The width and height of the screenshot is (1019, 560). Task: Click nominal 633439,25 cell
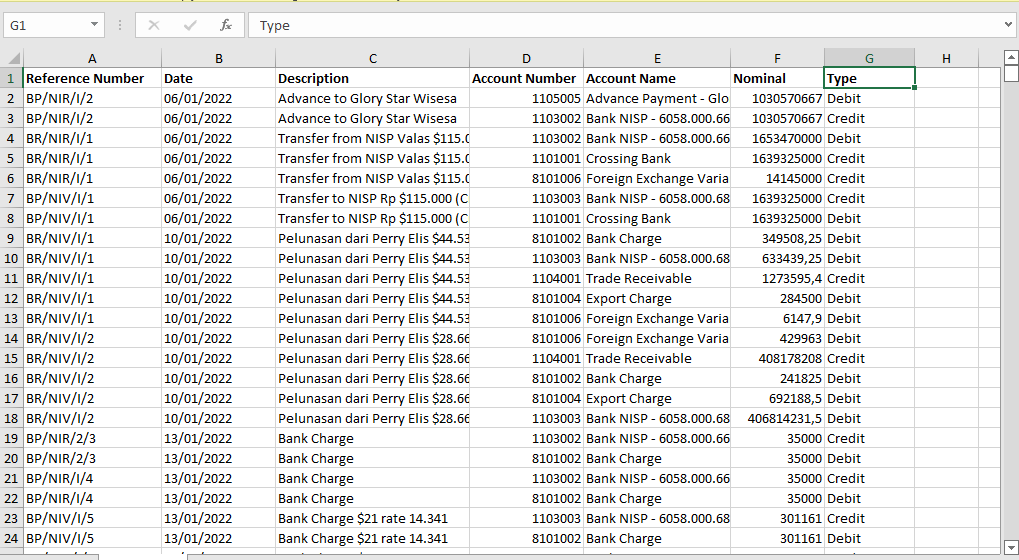(x=777, y=259)
